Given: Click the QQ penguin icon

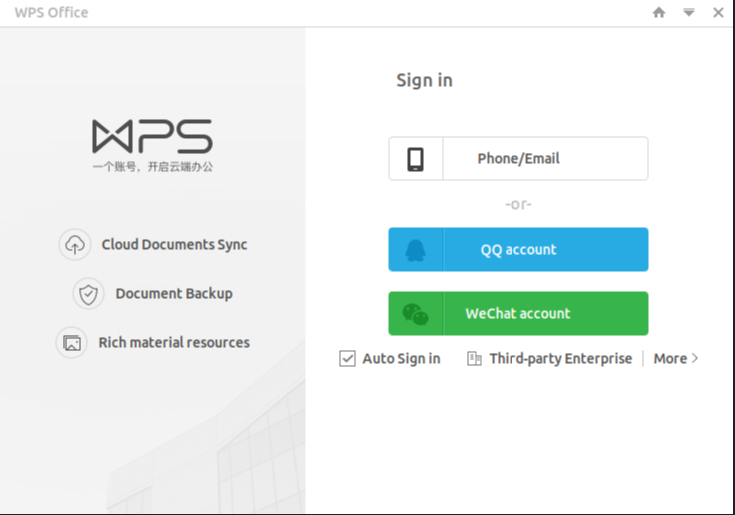Looking at the screenshot, I should point(415,250).
